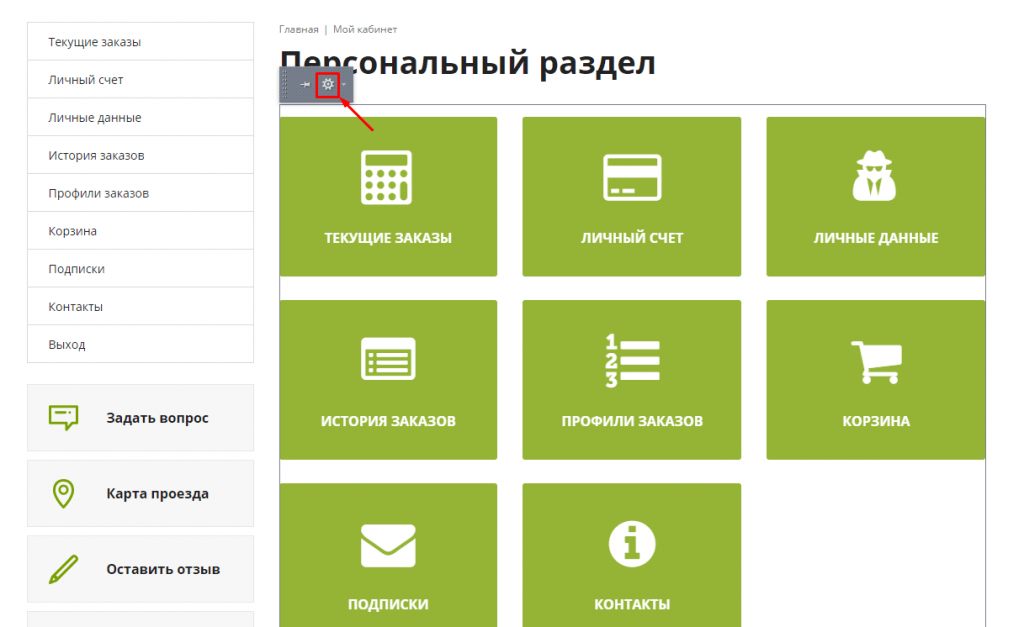
Task: Click the envelope icon on Подписки tile
Action: pyautogui.click(x=388, y=545)
